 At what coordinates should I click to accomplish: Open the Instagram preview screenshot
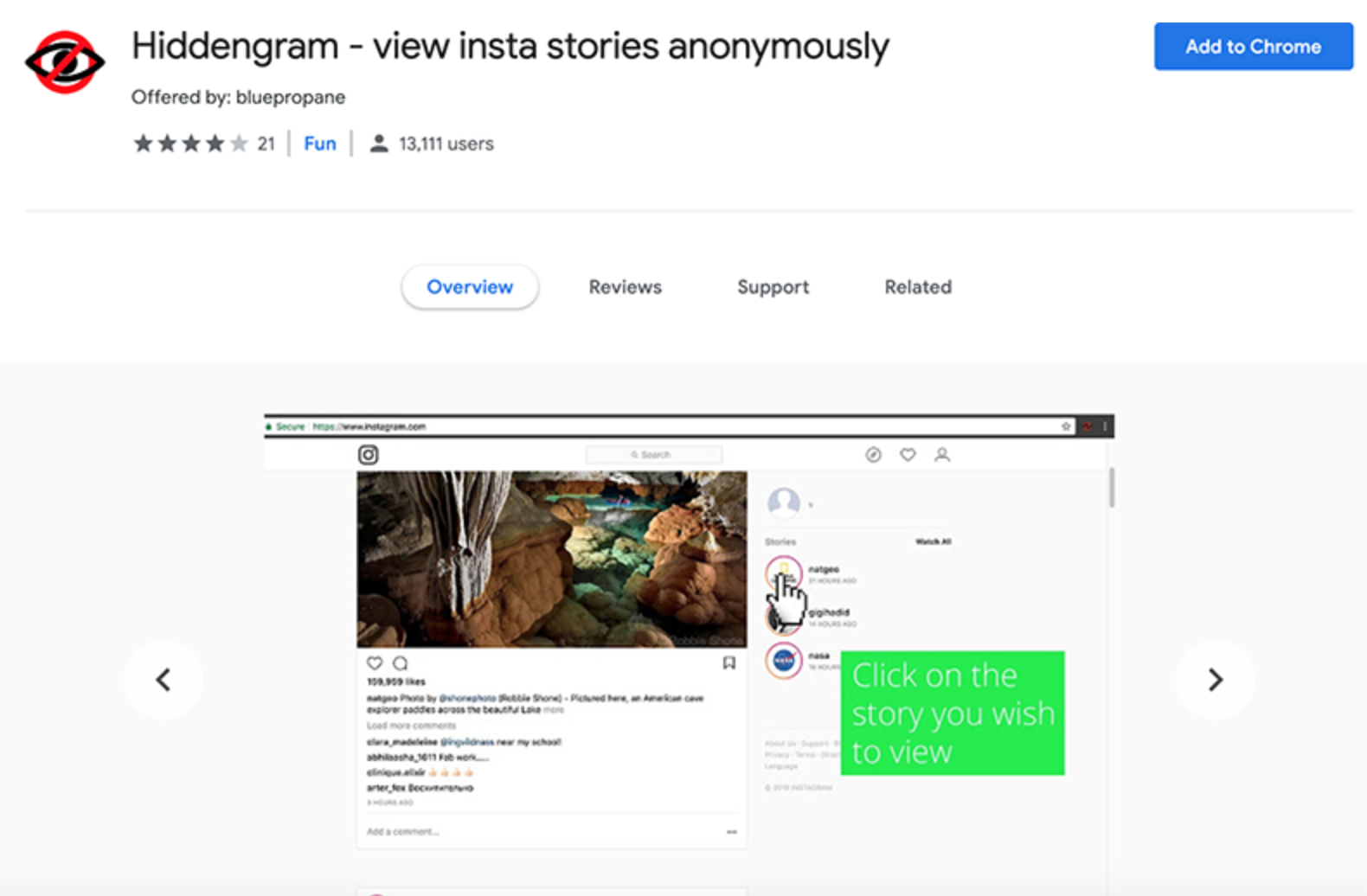(689, 655)
